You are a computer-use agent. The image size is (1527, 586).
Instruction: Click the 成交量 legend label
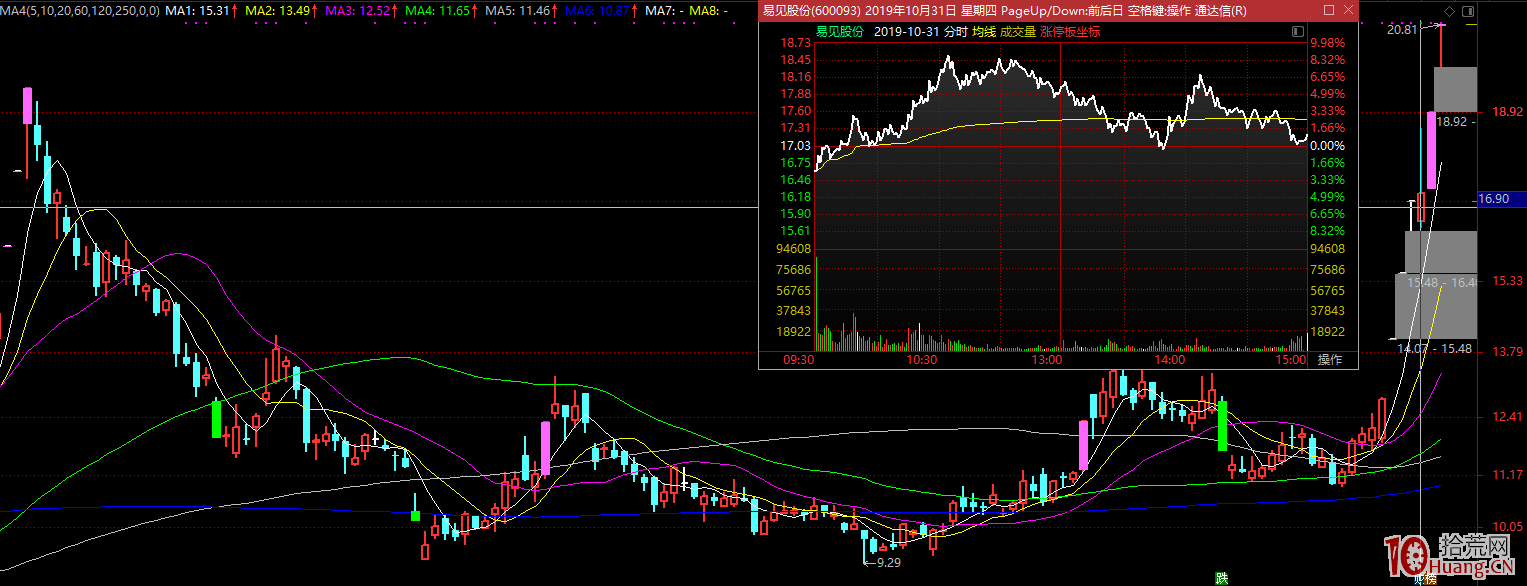pos(1017,31)
